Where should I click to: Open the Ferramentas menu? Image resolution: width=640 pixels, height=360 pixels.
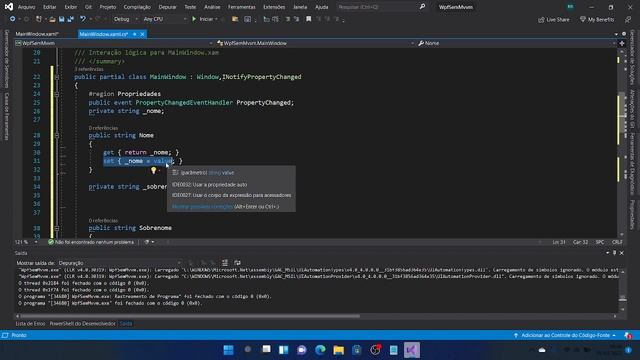pos(242,7)
